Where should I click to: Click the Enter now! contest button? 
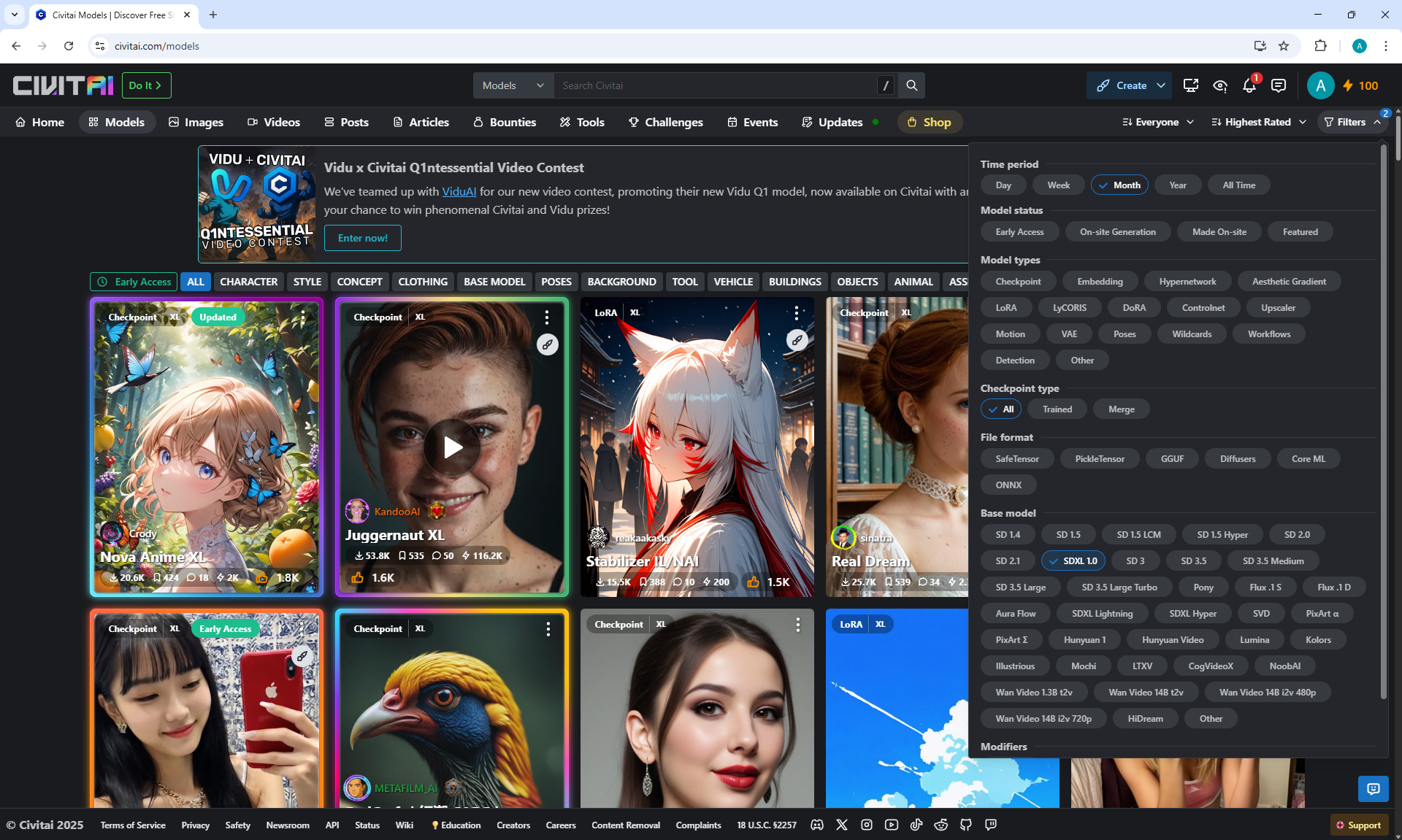click(362, 238)
